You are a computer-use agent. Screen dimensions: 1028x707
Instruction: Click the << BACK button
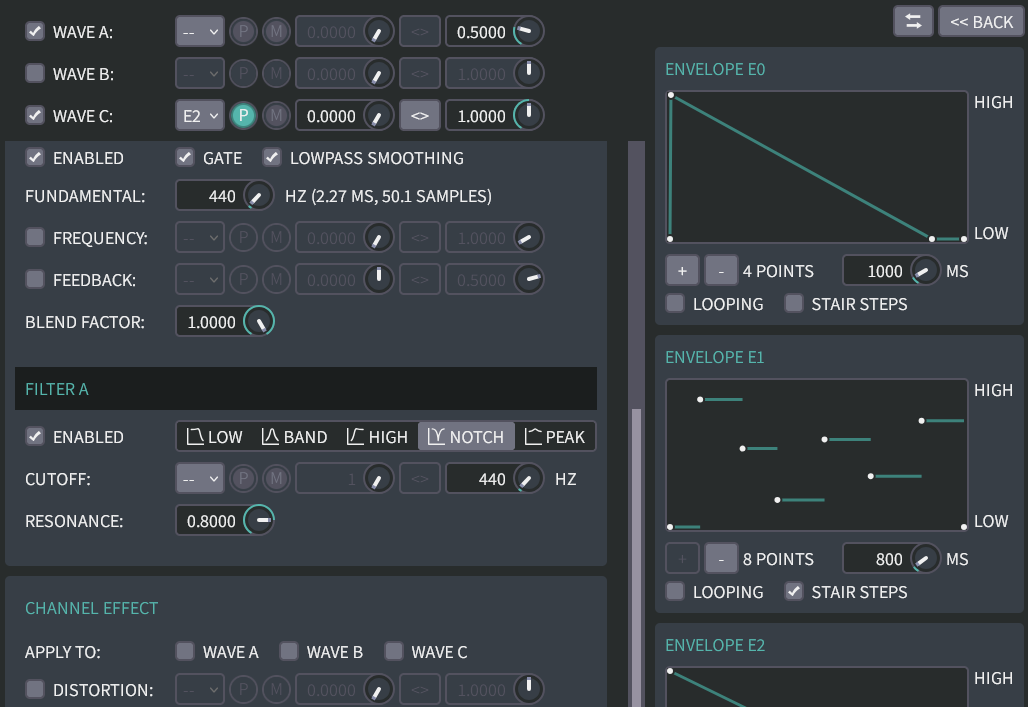(x=981, y=21)
